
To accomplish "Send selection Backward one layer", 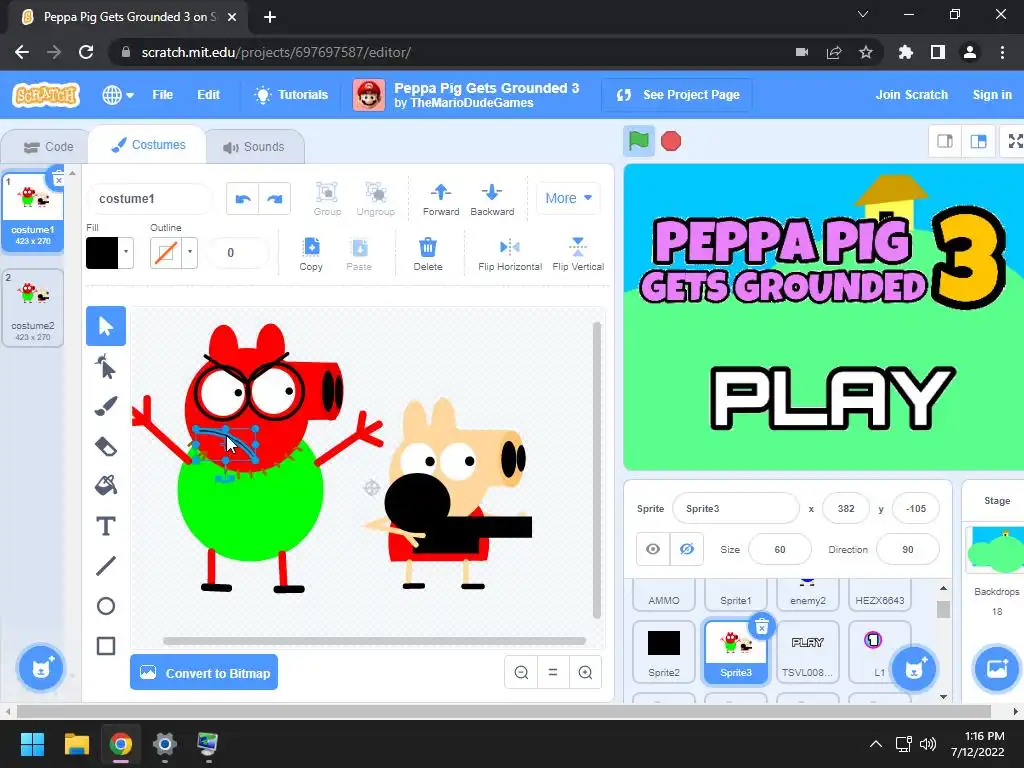I will click(492, 199).
